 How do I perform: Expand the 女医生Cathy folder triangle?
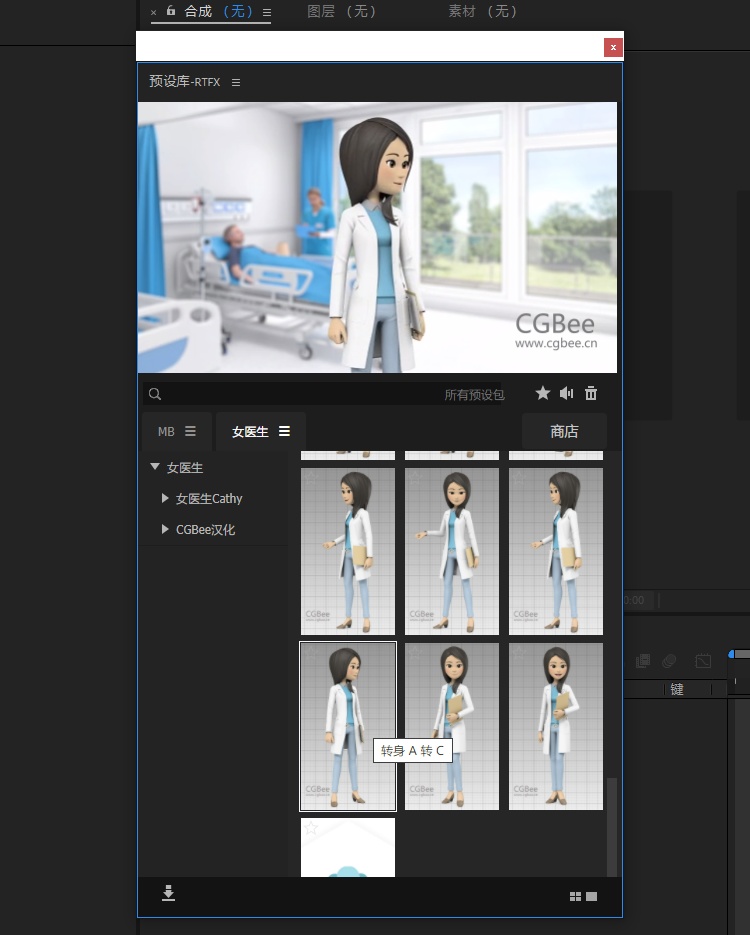[165, 498]
